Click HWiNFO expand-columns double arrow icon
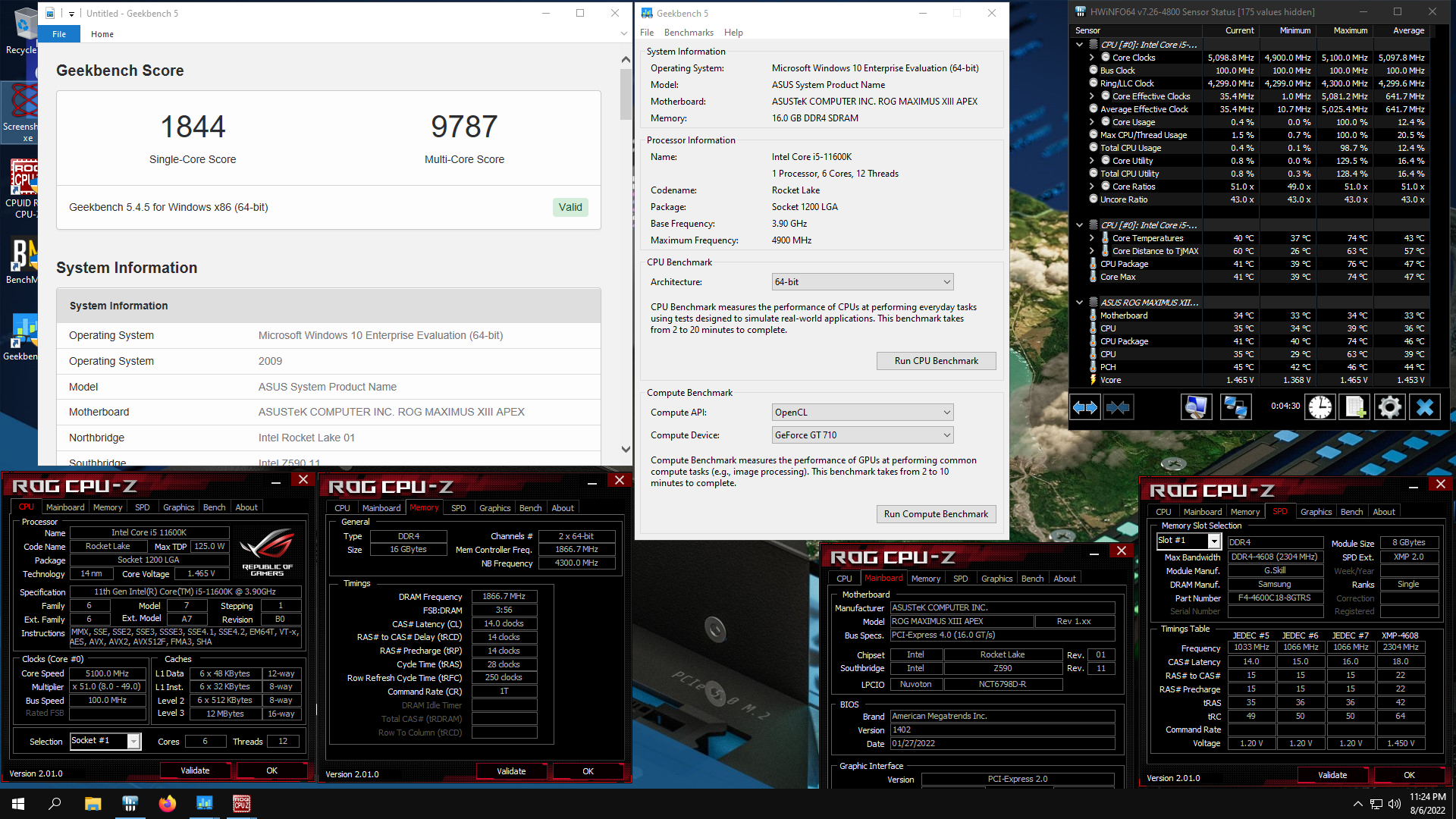The height and width of the screenshot is (819, 1456). [1084, 407]
